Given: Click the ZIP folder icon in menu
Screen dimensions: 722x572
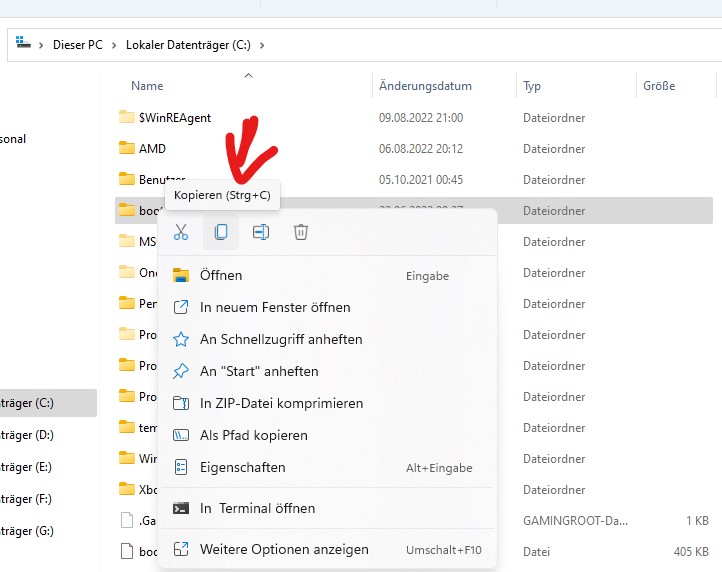Looking at the screenshot, I should (x=181, y=403).
